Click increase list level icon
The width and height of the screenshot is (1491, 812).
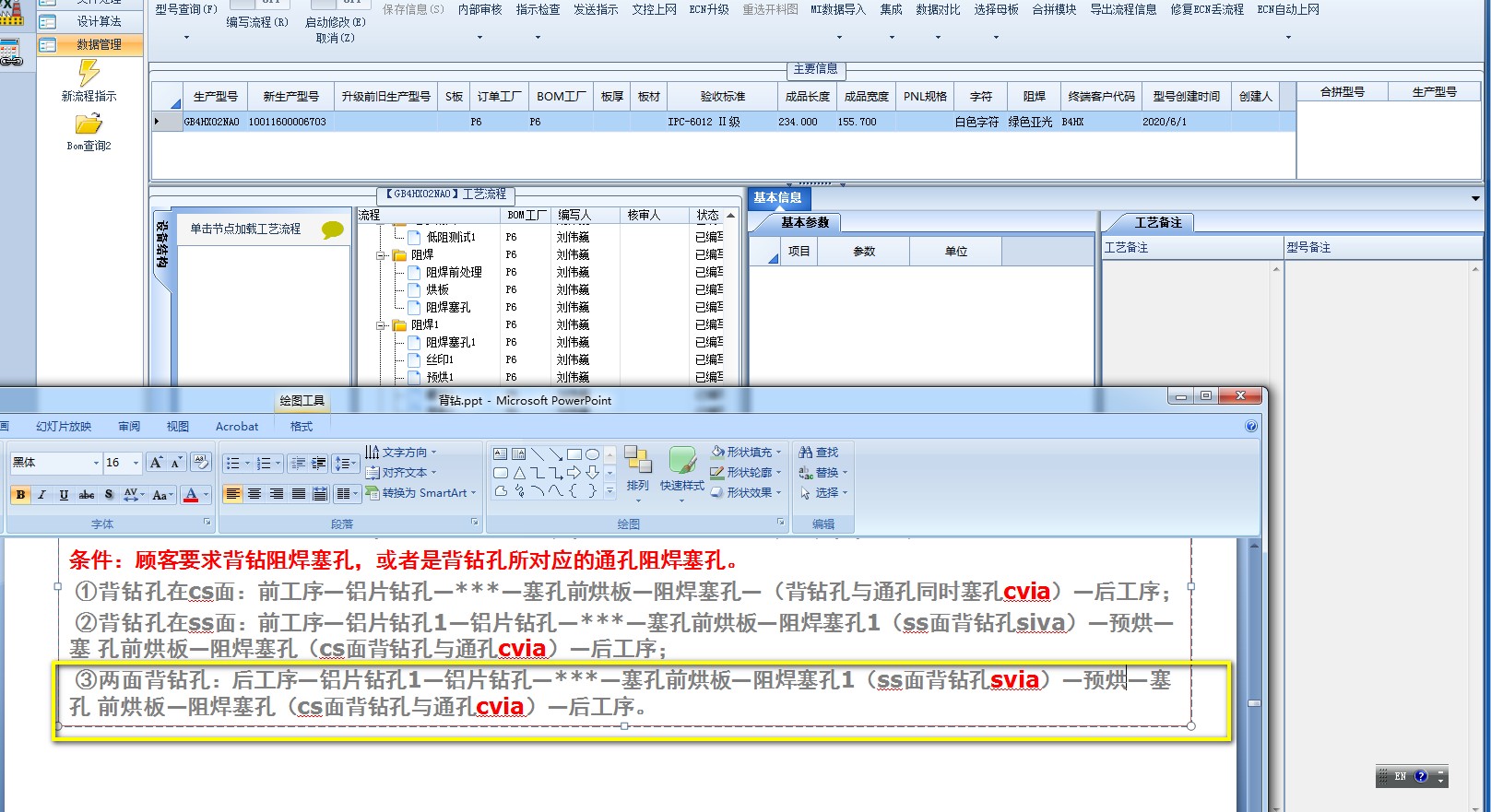pyautogui.click(x=318, y=463)
